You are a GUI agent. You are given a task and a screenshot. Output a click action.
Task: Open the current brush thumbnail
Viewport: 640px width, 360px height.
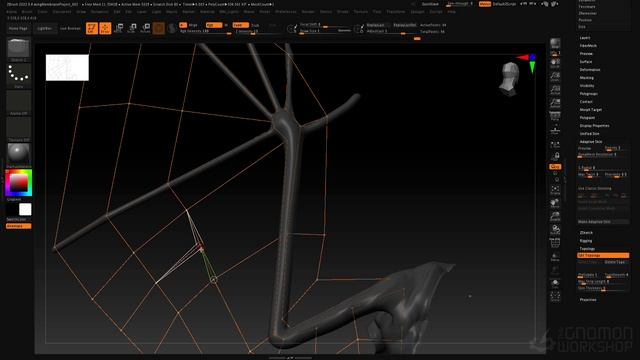18,48
